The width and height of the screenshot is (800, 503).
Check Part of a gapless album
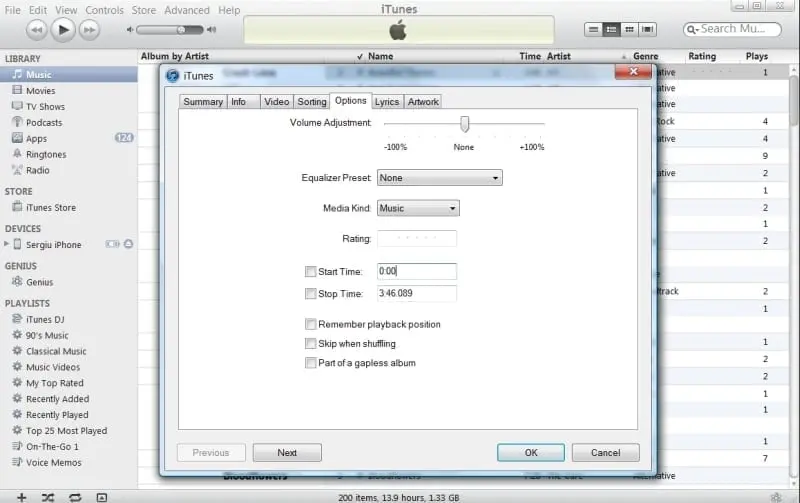310,363
